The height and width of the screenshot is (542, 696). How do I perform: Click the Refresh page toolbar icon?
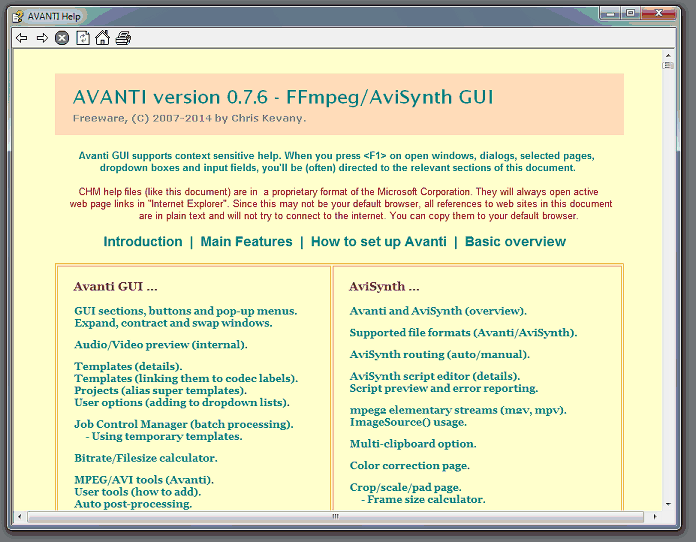click(x=83, y=38)
